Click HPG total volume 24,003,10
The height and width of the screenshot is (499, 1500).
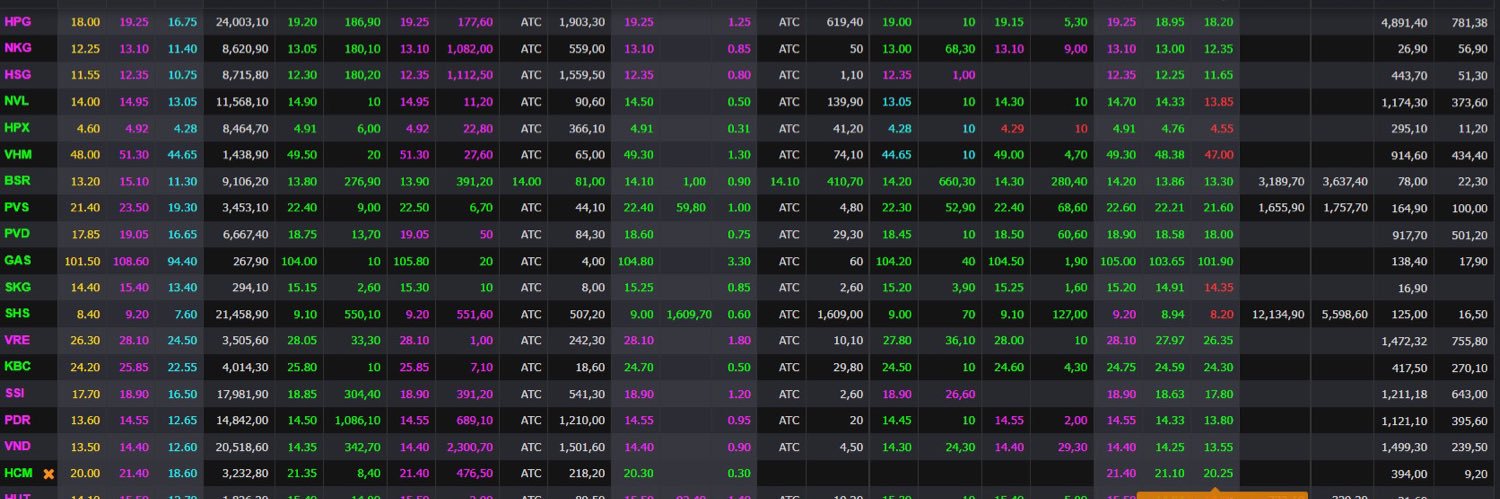point(241,21)
